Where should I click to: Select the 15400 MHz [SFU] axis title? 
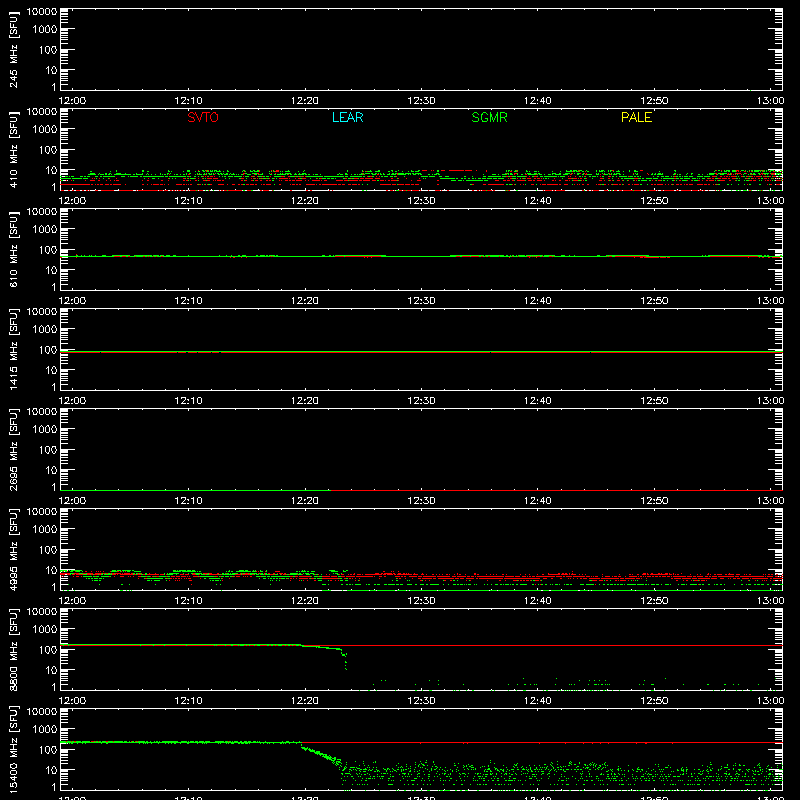[x=14, y=750]
